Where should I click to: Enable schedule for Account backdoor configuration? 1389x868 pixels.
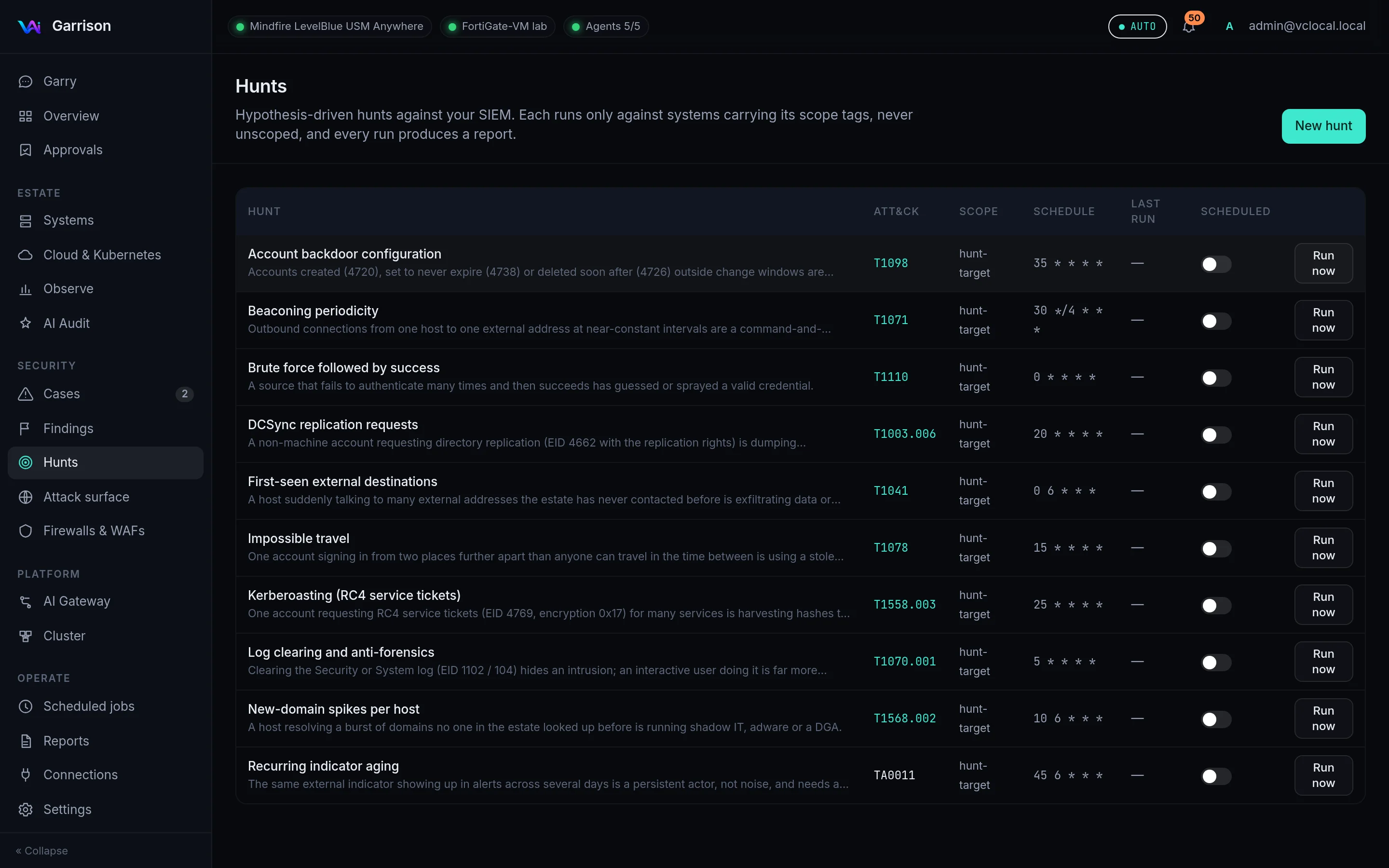point(1216,264)
